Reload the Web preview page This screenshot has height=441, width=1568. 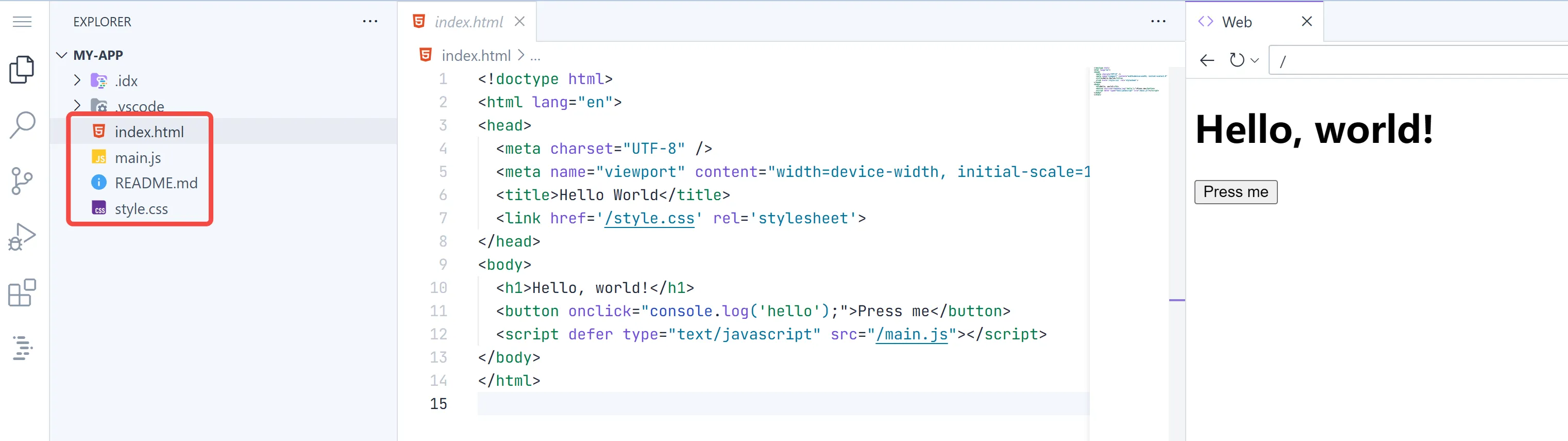coord(1237,60)
